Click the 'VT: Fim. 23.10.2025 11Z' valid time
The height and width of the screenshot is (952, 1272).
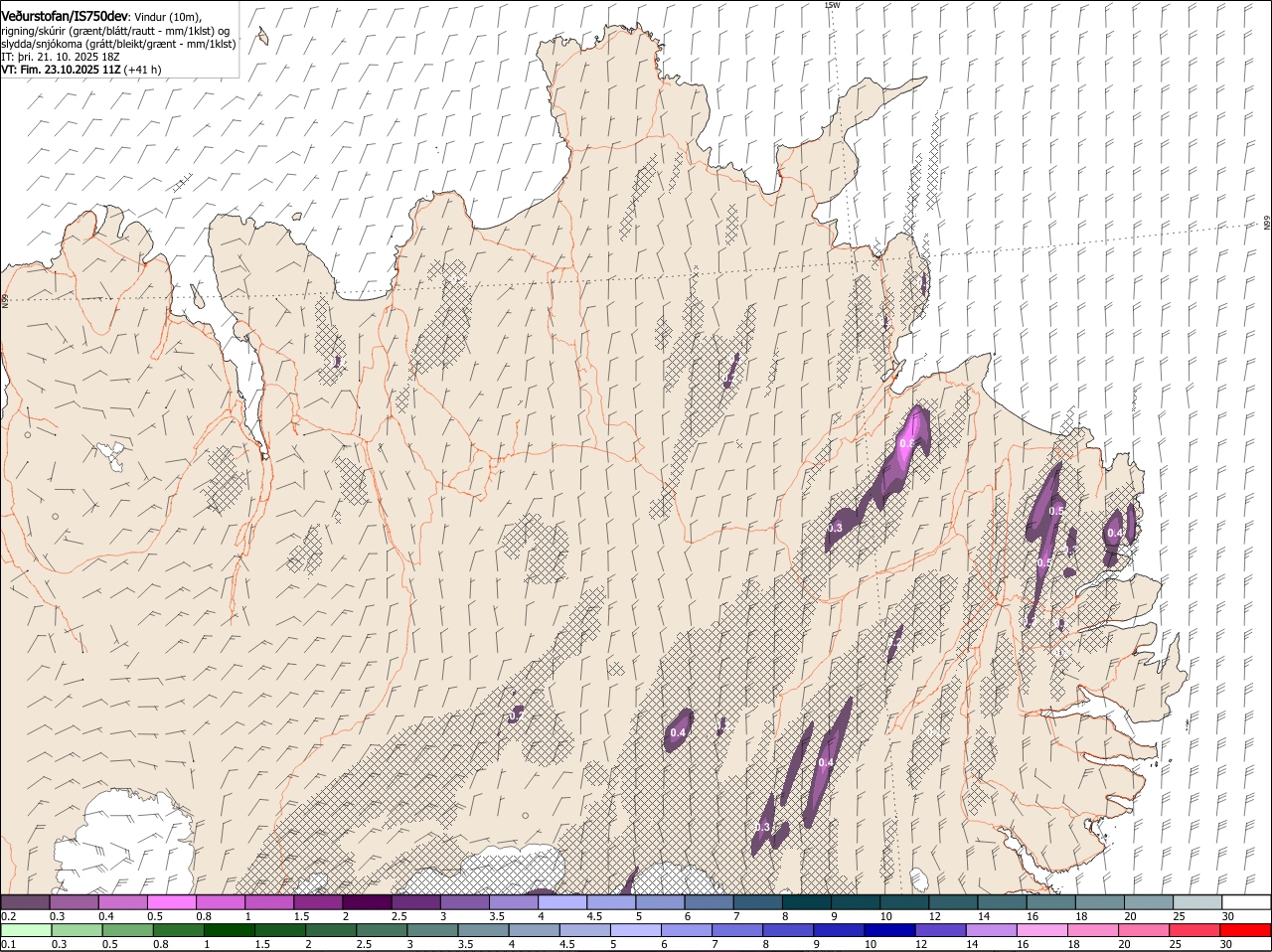pos(61,71)
